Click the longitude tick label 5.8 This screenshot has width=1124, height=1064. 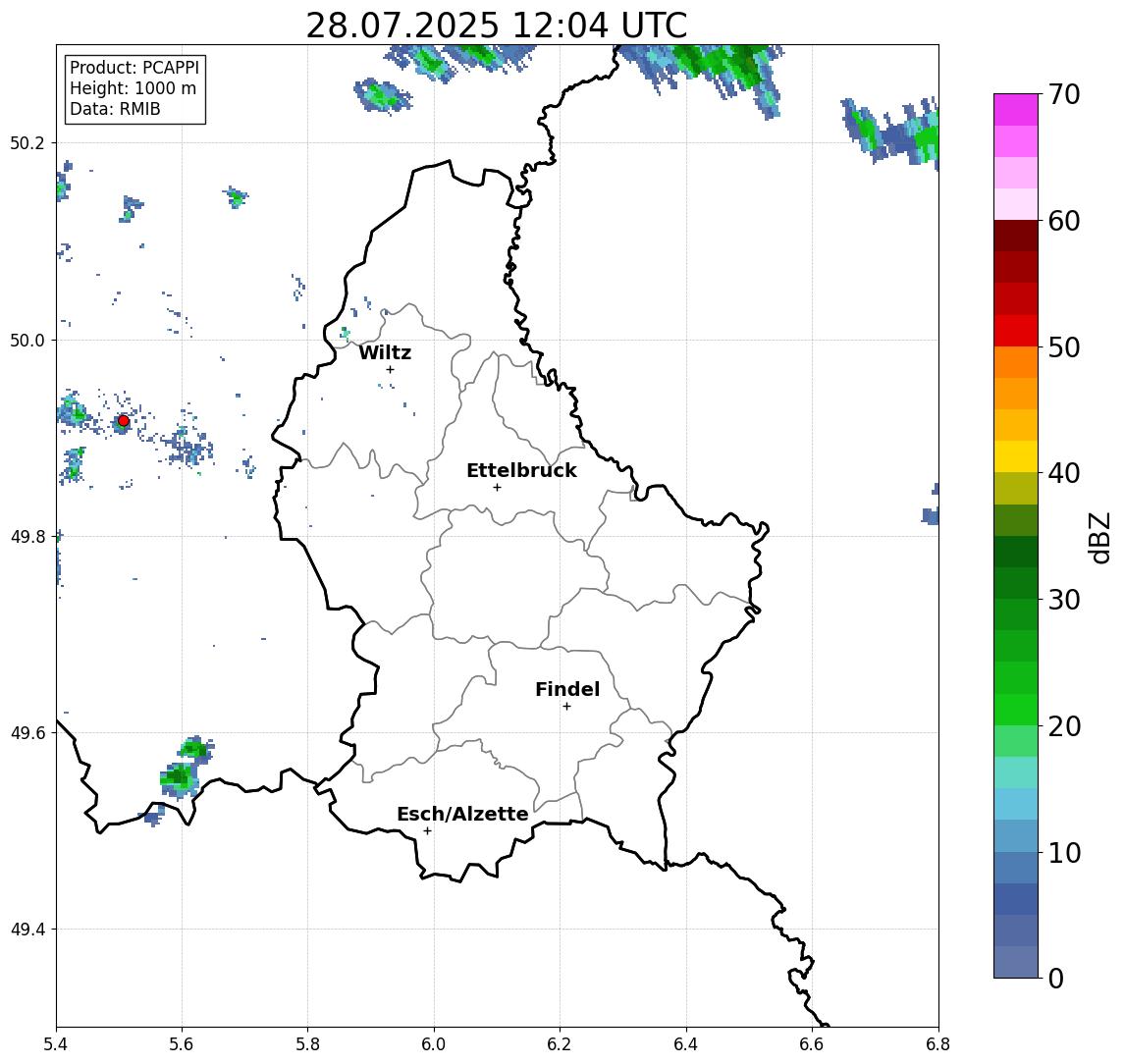(x=308, y=1044)
